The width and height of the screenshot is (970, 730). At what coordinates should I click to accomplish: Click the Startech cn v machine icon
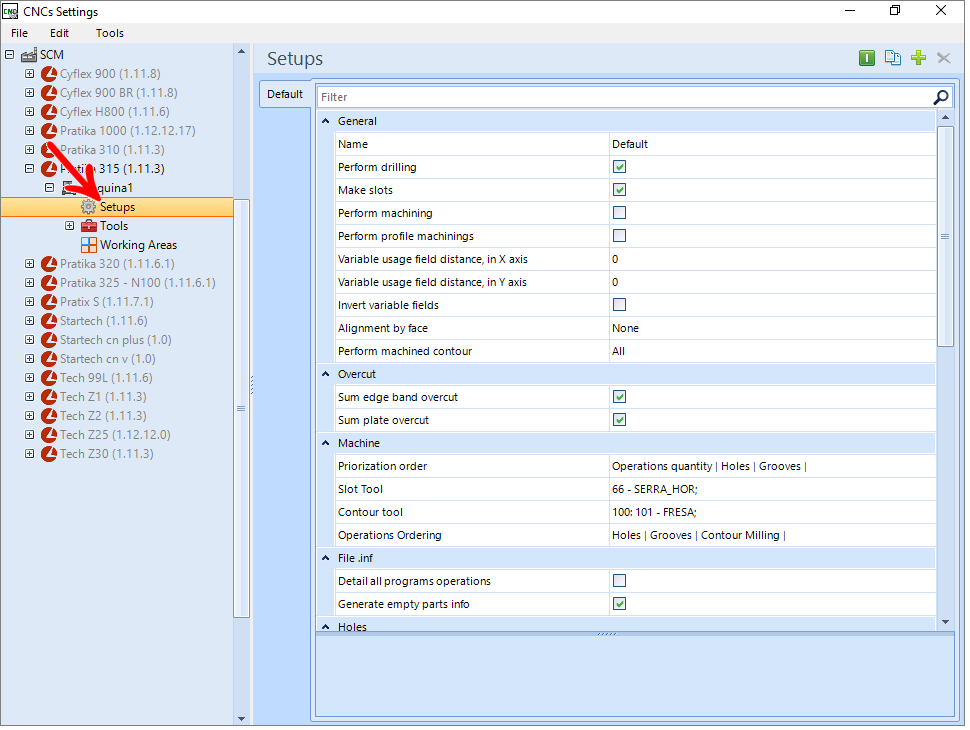(49, 359)
